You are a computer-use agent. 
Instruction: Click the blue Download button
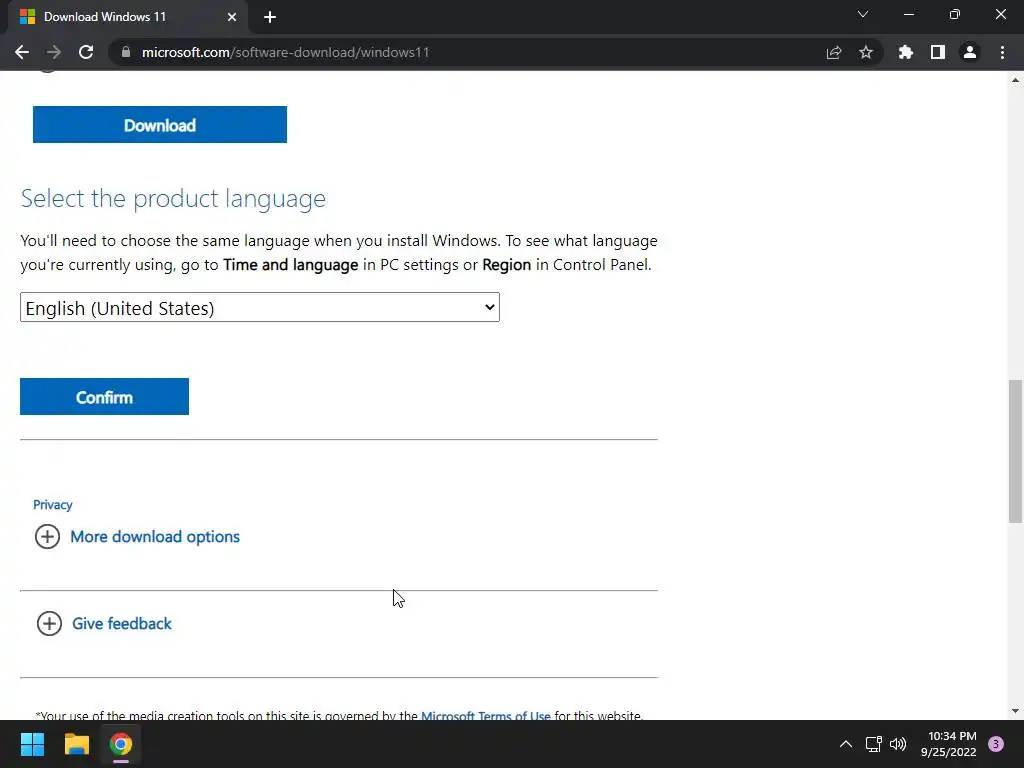point(160,125)
